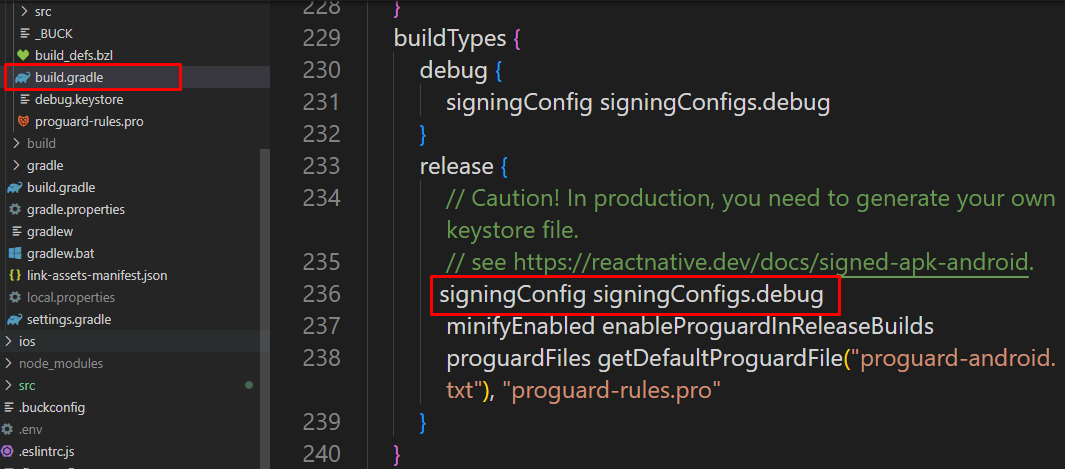Click the ESLint icon beside .eslintrc.js
This screenshot has height=469, width=1065.
[x=8, y=451]
